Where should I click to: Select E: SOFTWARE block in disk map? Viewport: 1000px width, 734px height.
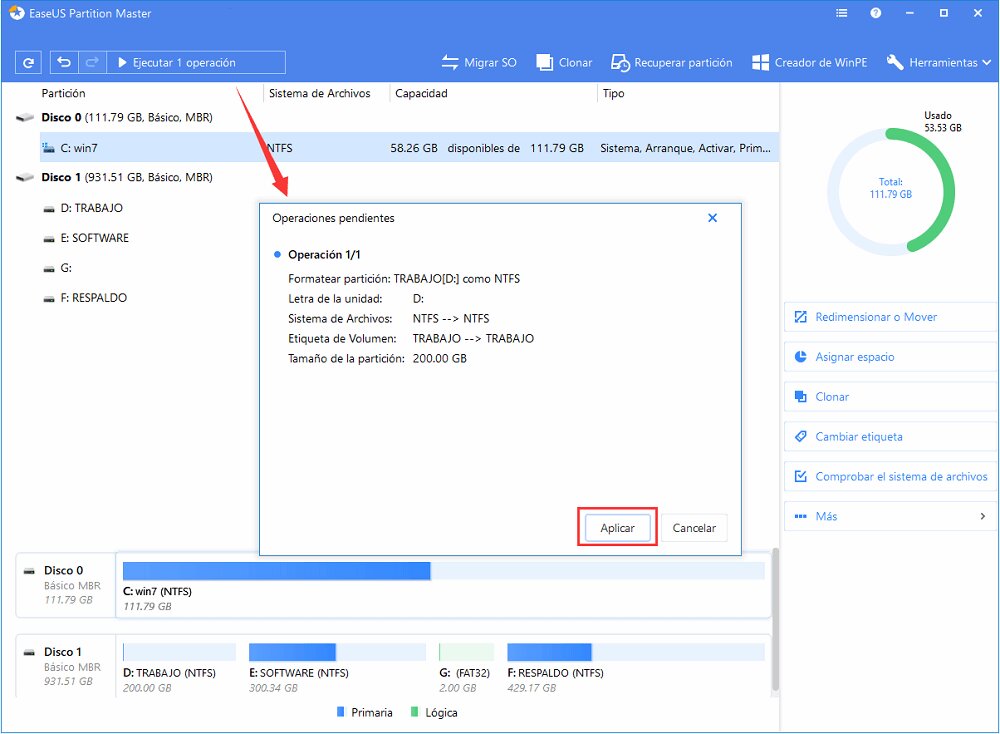tap(337, 668)
